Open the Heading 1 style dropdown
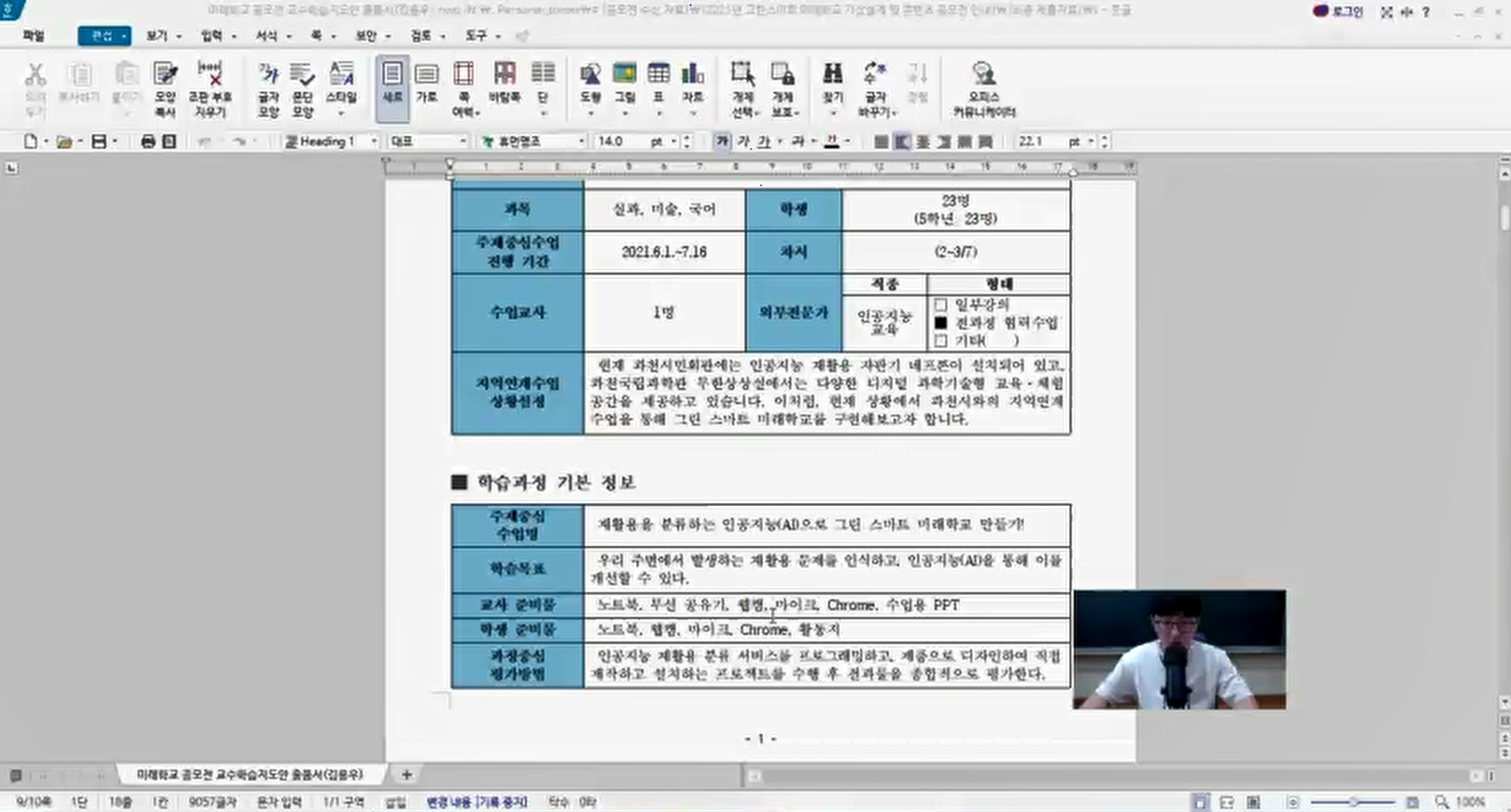Image resolution: width=1511 pixels, height=812 pixels. (x=374, y=141)
